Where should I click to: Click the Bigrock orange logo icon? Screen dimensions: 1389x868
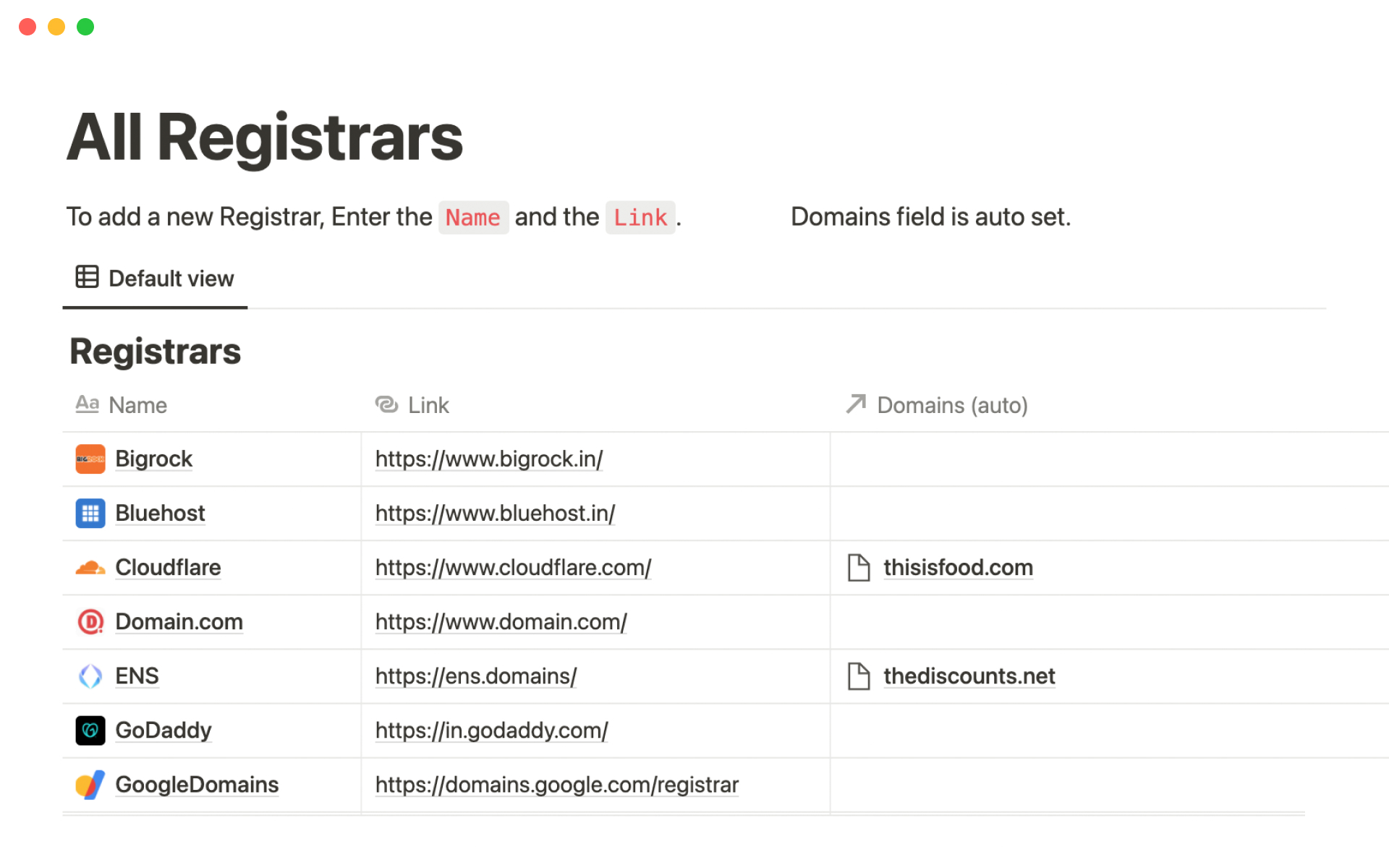[x=90, y=459]
